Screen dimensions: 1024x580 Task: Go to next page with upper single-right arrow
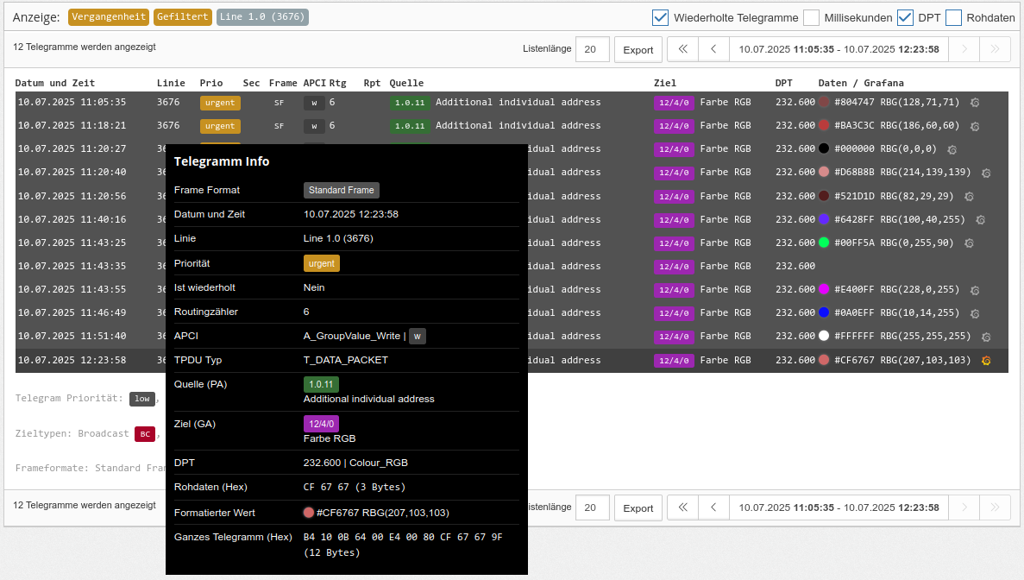(x=964, y=49)
